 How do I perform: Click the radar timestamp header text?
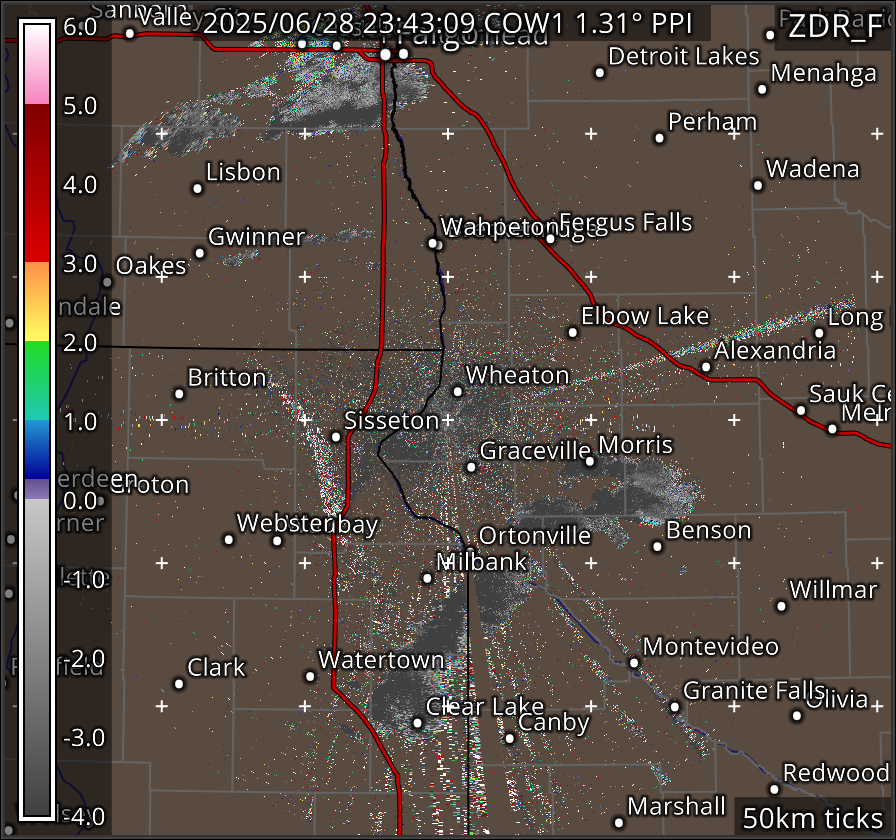[455, 23]
